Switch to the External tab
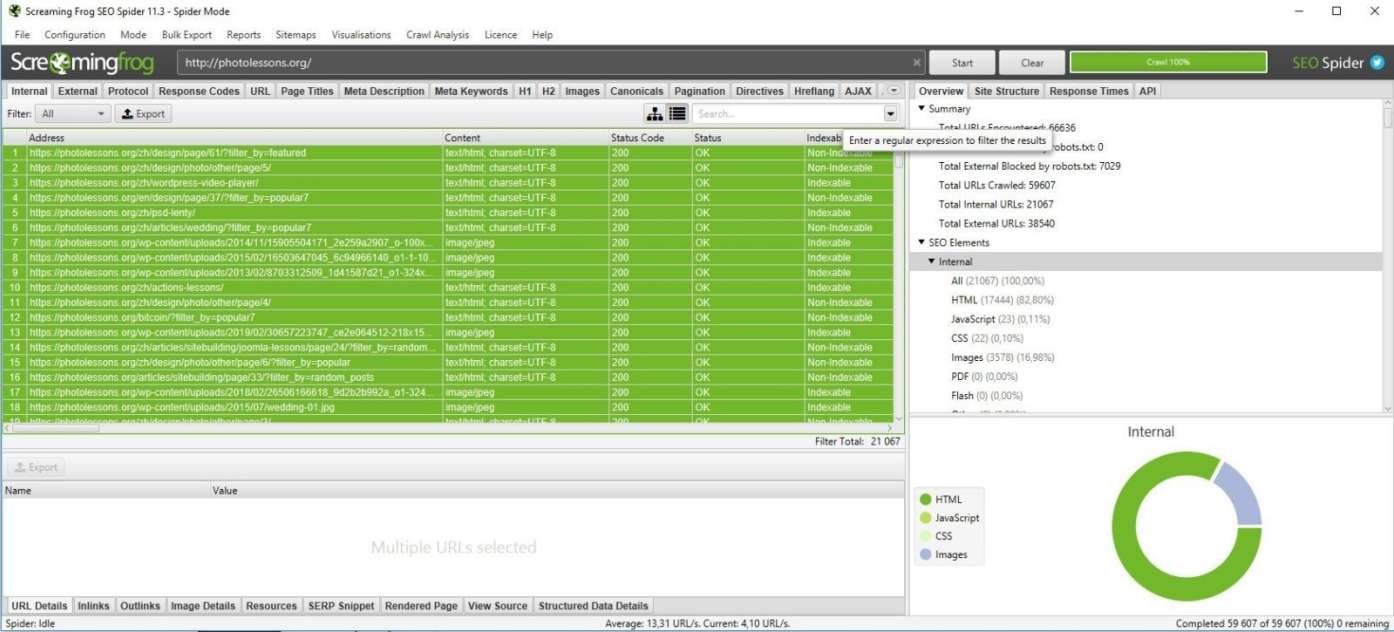This screenshot has height=632, width=1394. 78,91
